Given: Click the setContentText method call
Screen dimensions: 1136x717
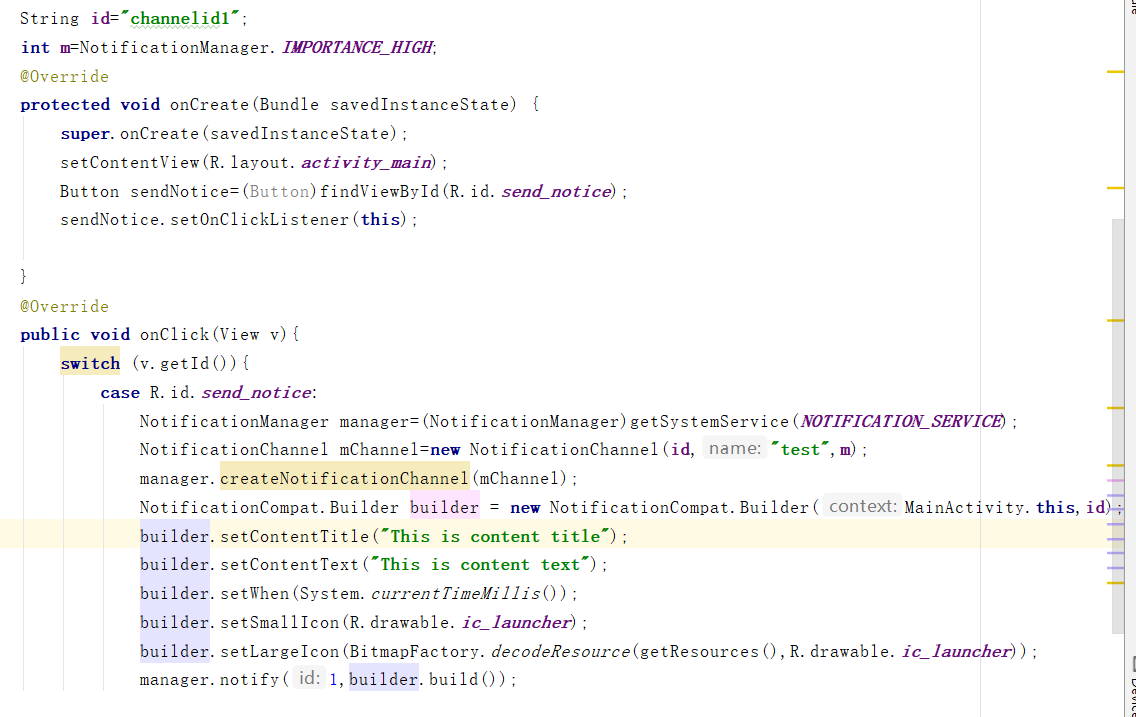Looking at the screenshot, I should [x=290, y=564].
